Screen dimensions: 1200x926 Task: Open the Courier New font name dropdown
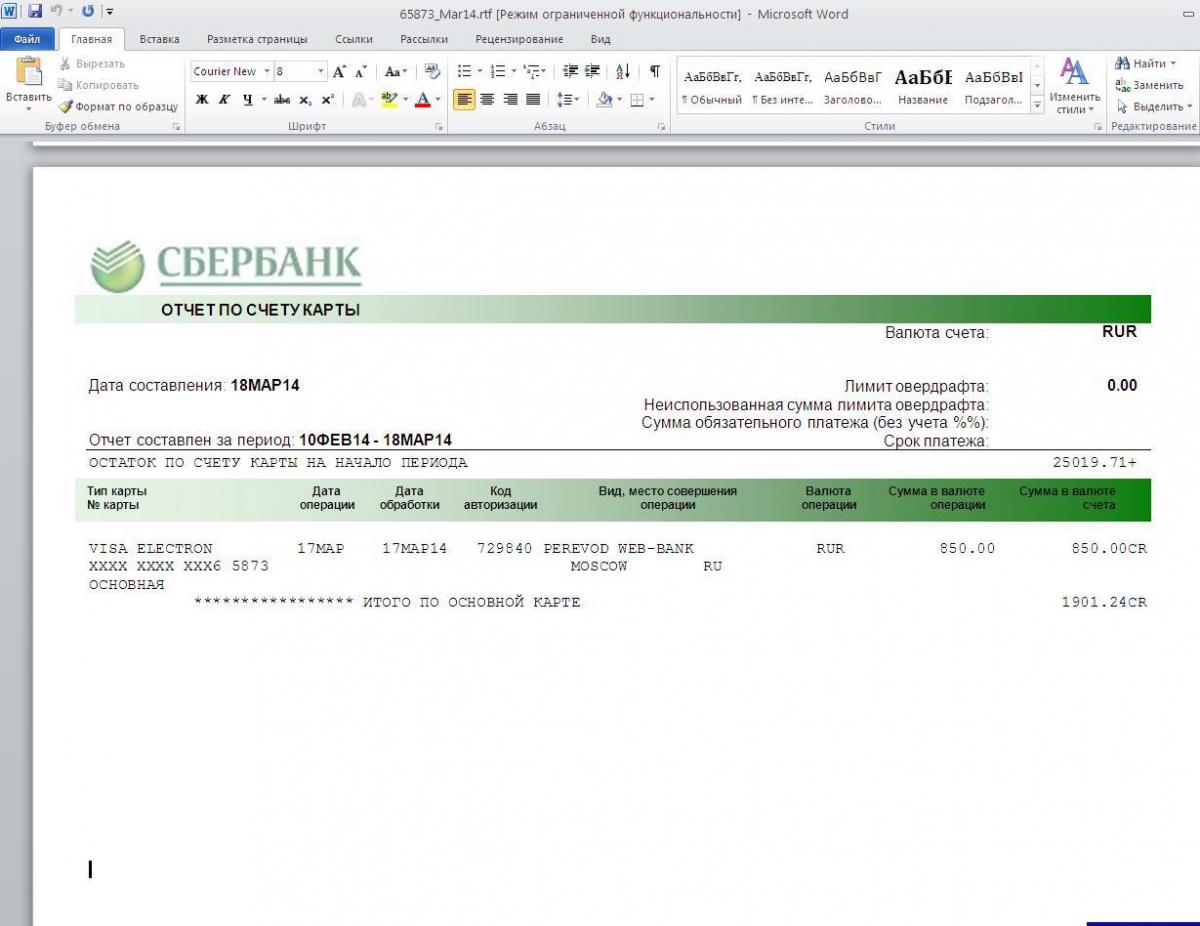(267, 72)
